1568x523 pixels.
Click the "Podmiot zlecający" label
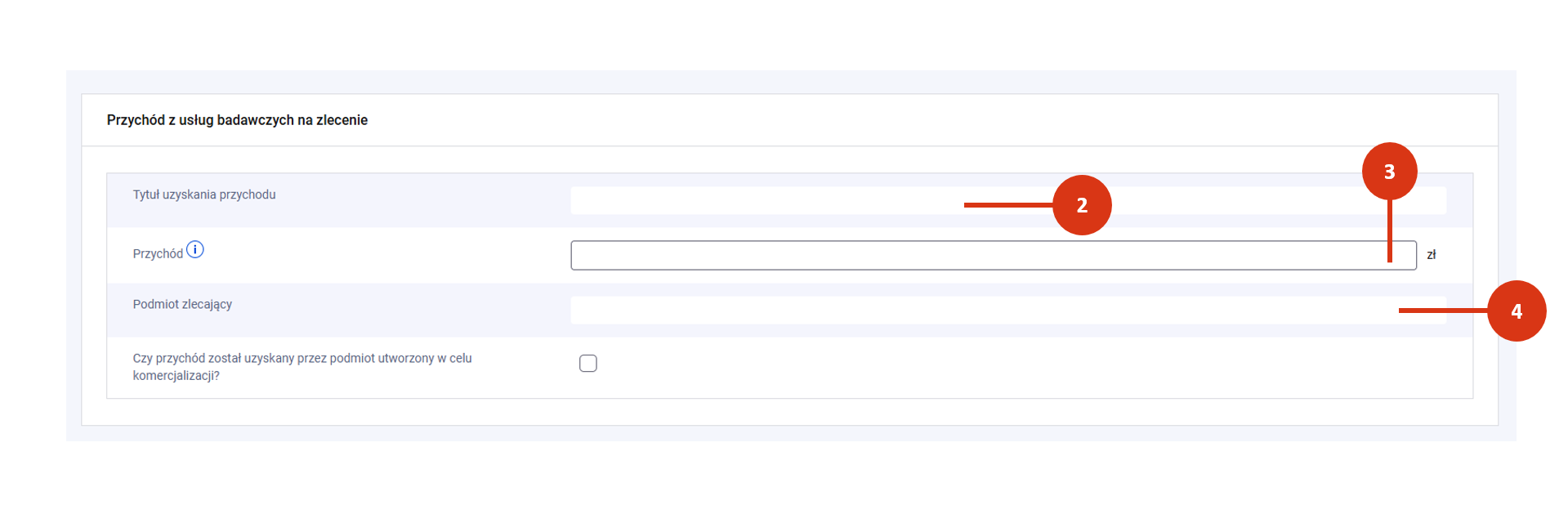point(182,304)
